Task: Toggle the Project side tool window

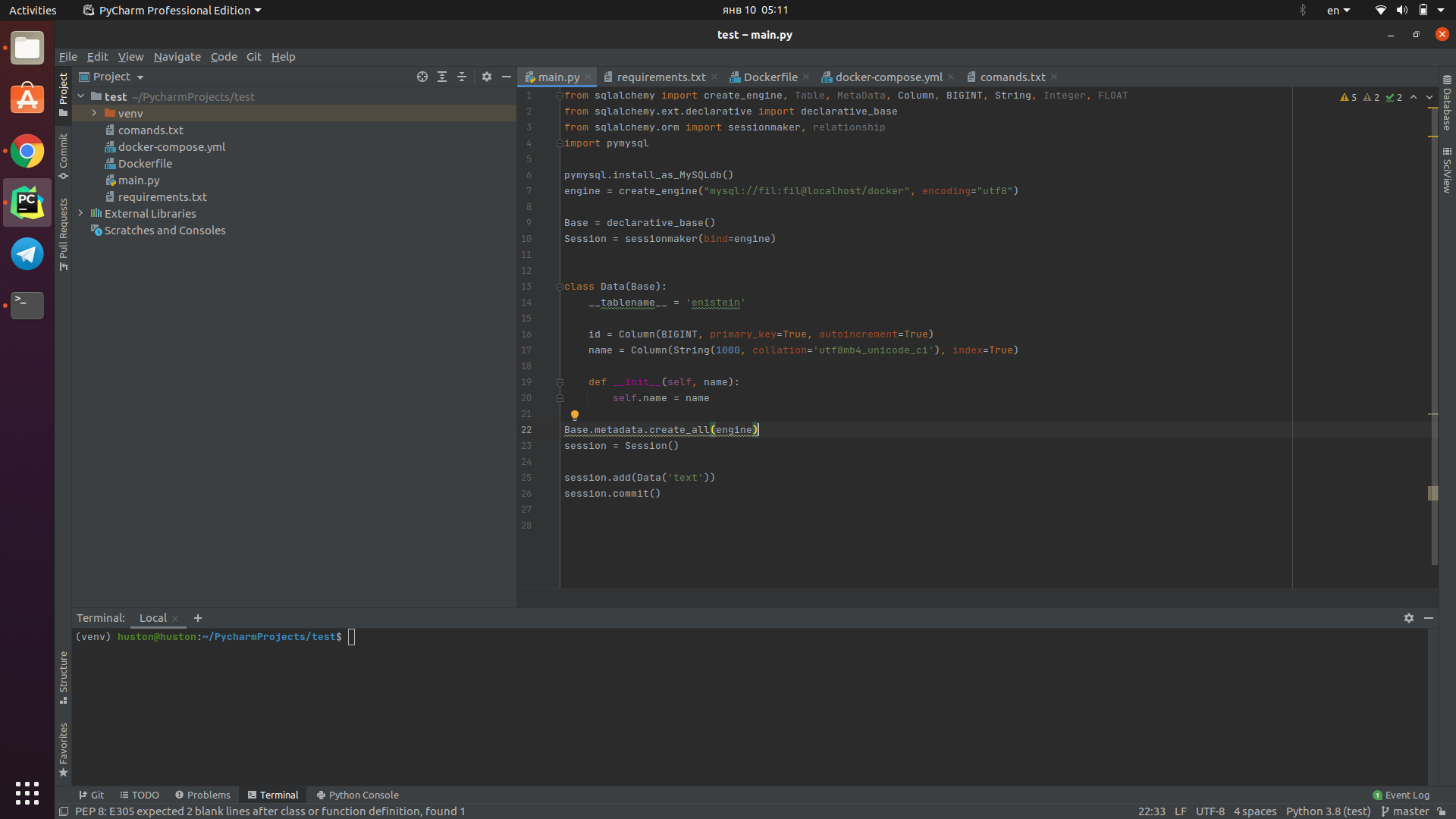Action: point(63,95)
